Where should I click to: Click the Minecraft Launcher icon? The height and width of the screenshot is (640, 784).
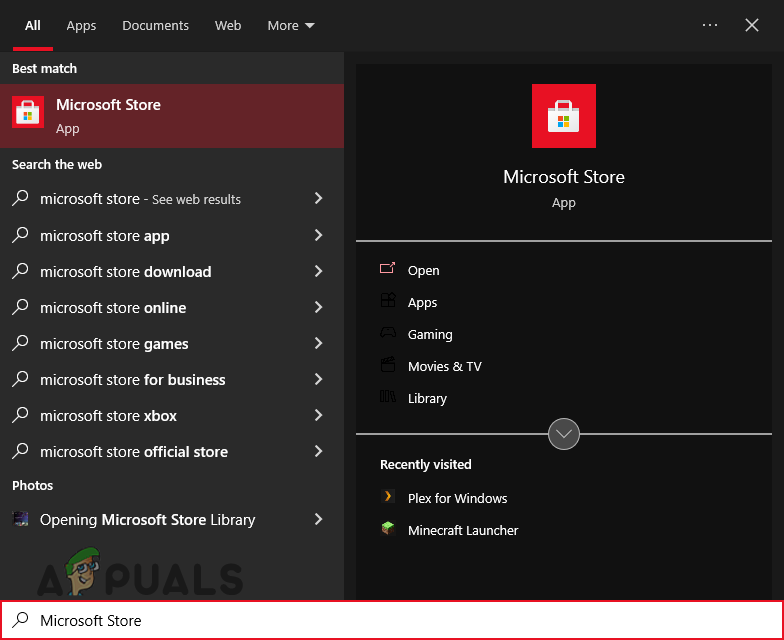388,530
